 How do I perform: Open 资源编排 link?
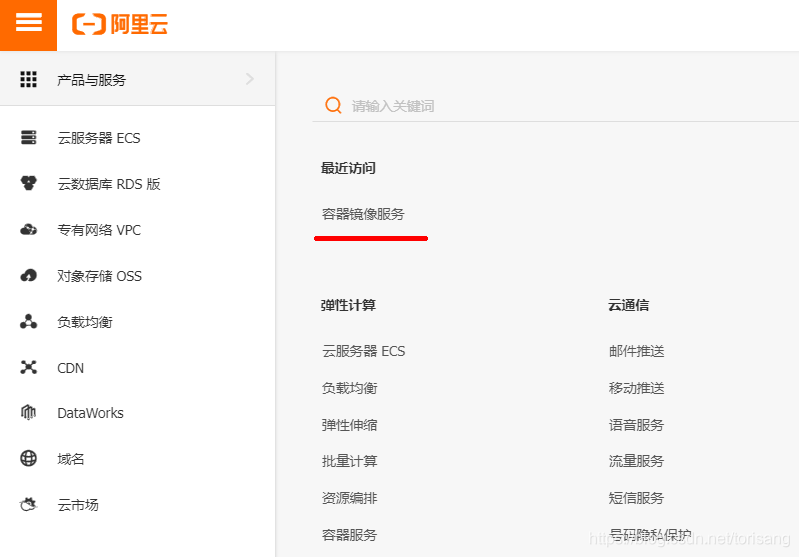click(350, 498)
